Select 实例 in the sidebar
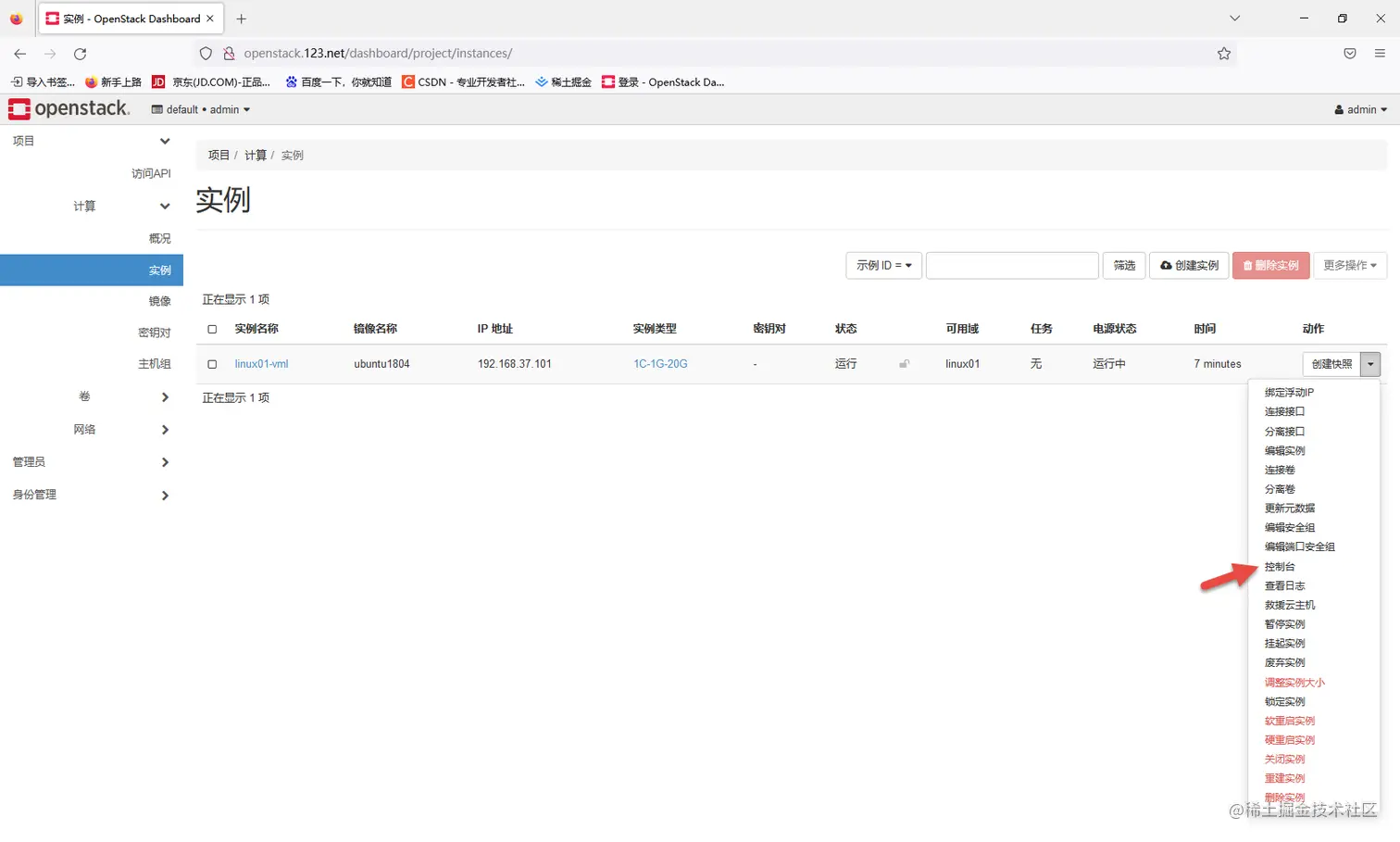Screen dimensions: 1400x842 click(92, 270)
